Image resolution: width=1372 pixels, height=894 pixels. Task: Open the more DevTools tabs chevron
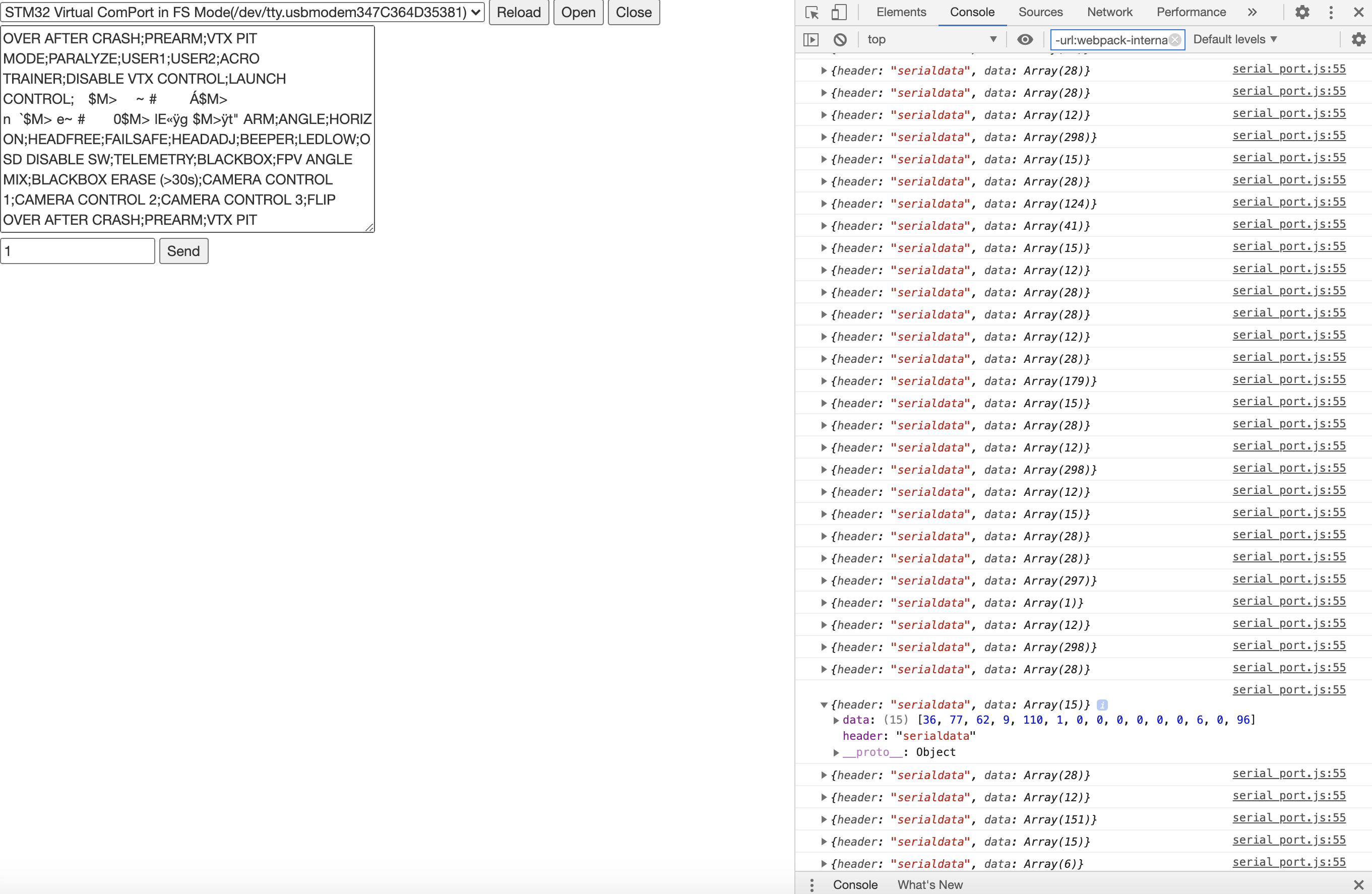[x=1252, y=12]
